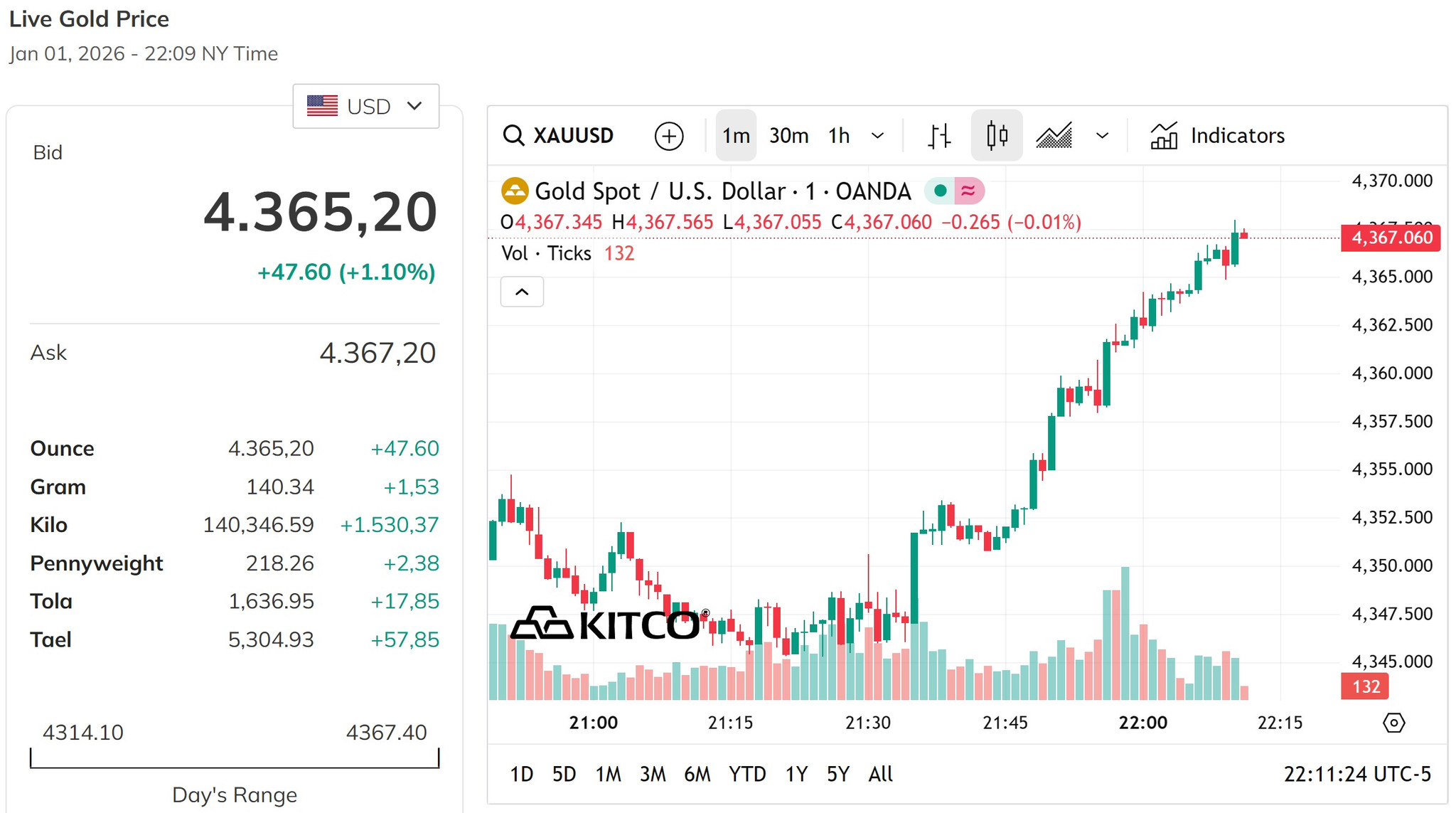Click the Day's Range bar
The height and width of the screenshot is (813, 1456).
(235, 758)
